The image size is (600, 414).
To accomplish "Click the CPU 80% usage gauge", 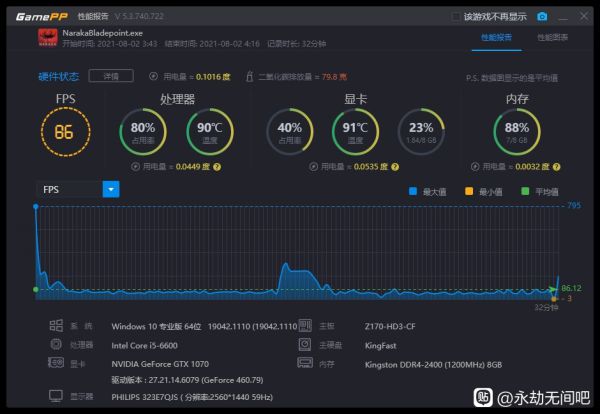I will 143,132.
